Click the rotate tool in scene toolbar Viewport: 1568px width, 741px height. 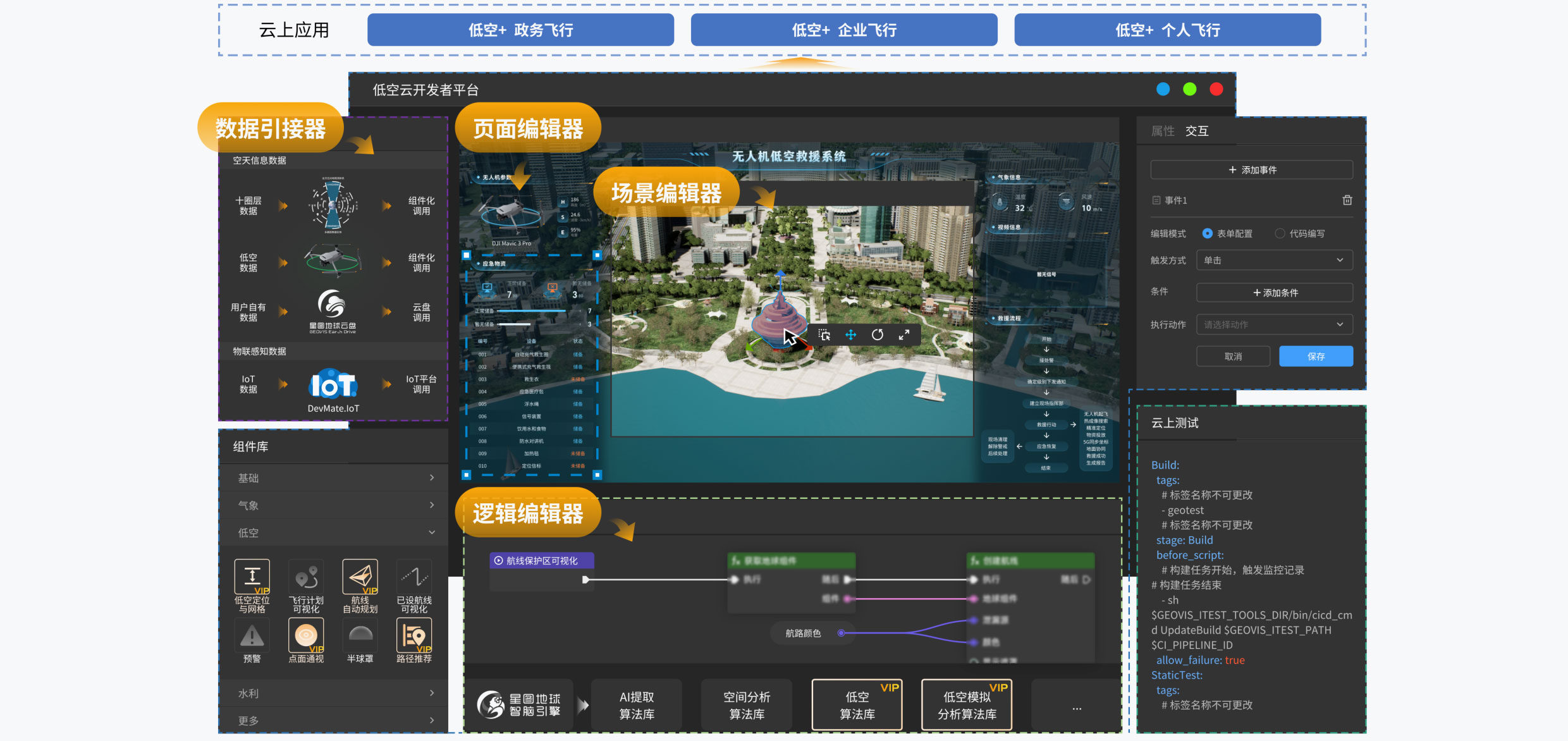(878, 335)
